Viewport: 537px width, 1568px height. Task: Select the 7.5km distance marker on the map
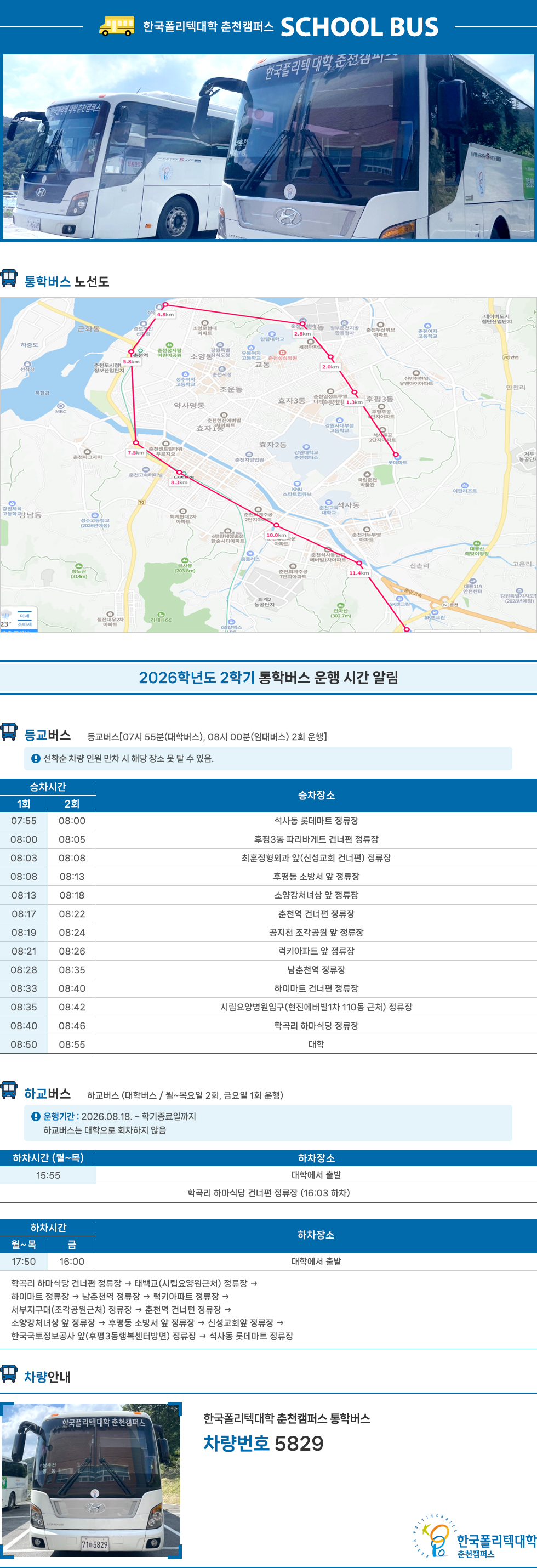135,452
